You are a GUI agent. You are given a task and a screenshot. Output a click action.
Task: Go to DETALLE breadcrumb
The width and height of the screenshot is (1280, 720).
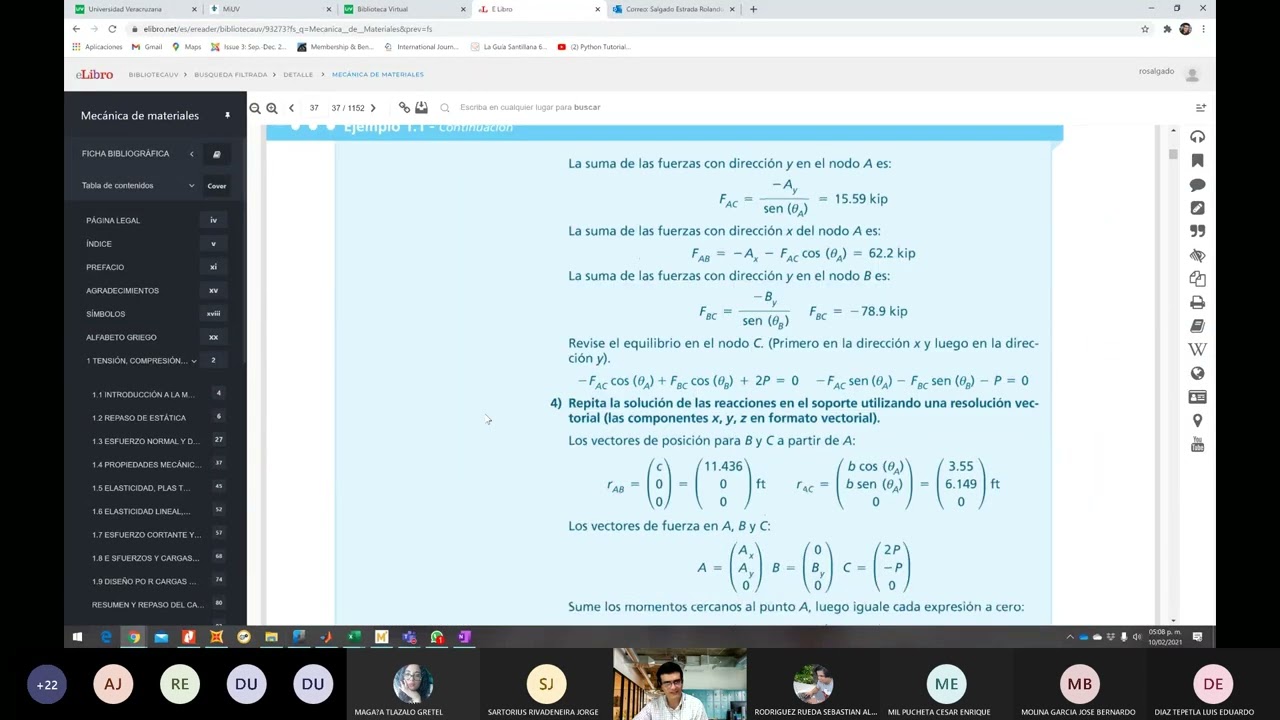click(x=298, y=75)
